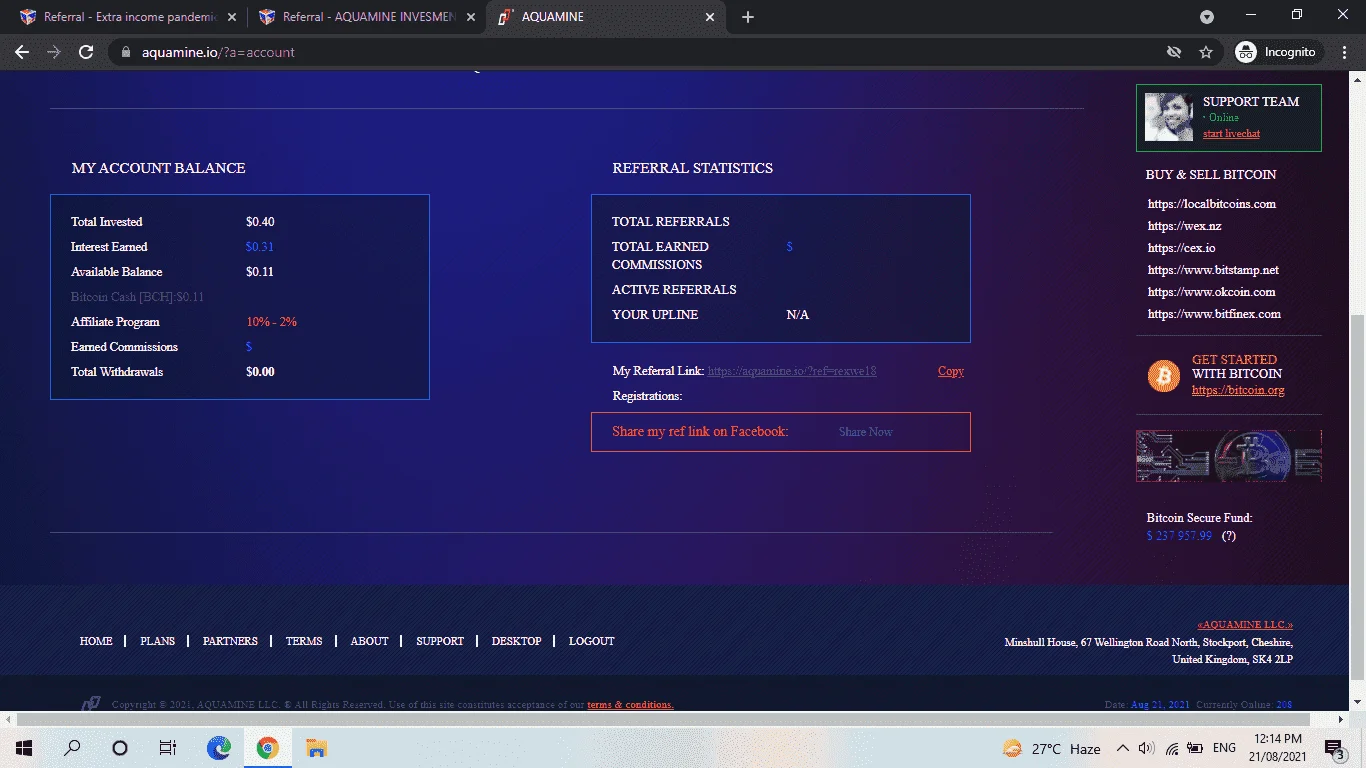This screenshot has height=768, width=1366.
Task: Open Windows Start menu
Action: 22,748
